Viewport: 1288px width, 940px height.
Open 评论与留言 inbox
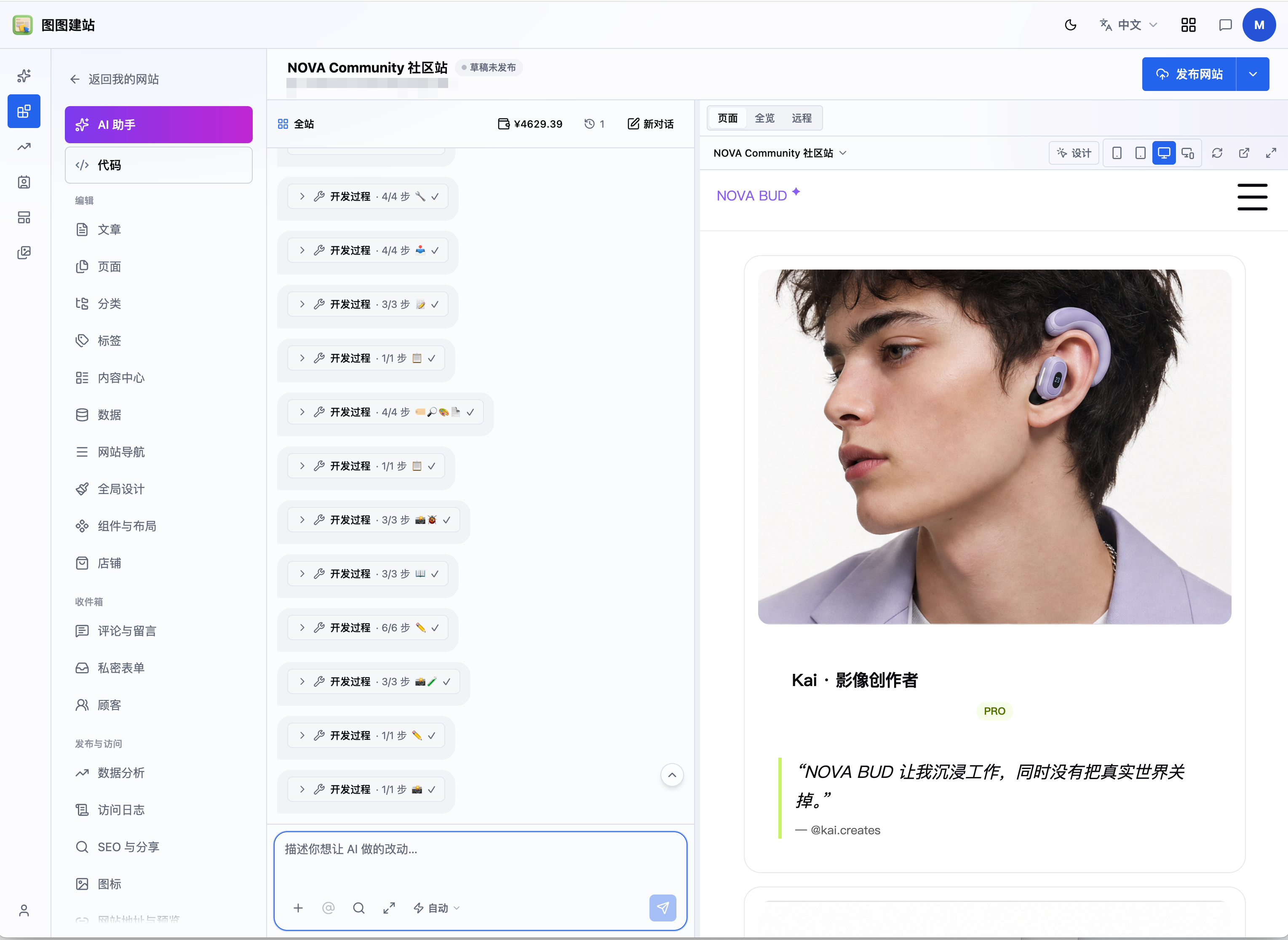coord(159,631)
